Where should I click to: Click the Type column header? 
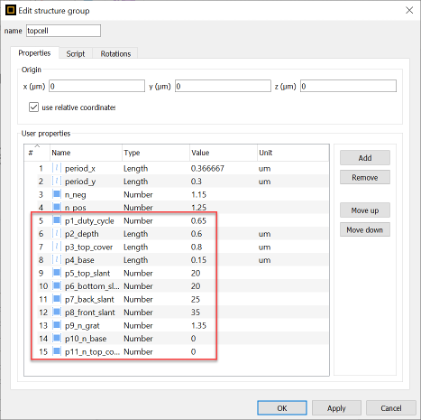tap(156, 153)
